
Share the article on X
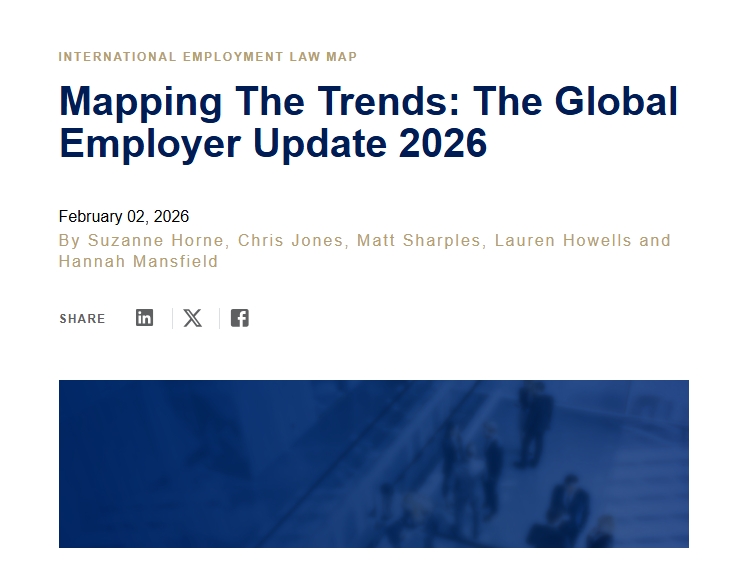point(193,318)
